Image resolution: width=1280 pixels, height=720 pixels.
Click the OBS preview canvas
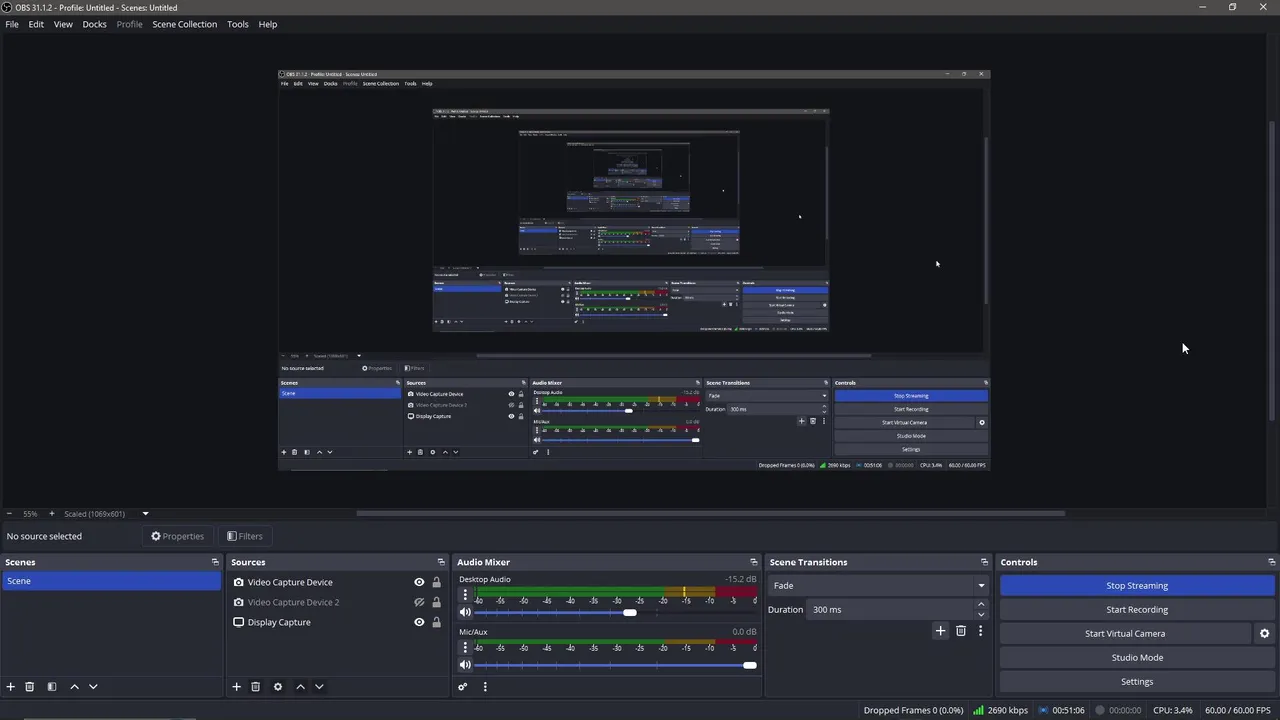[x=634, y=270]
